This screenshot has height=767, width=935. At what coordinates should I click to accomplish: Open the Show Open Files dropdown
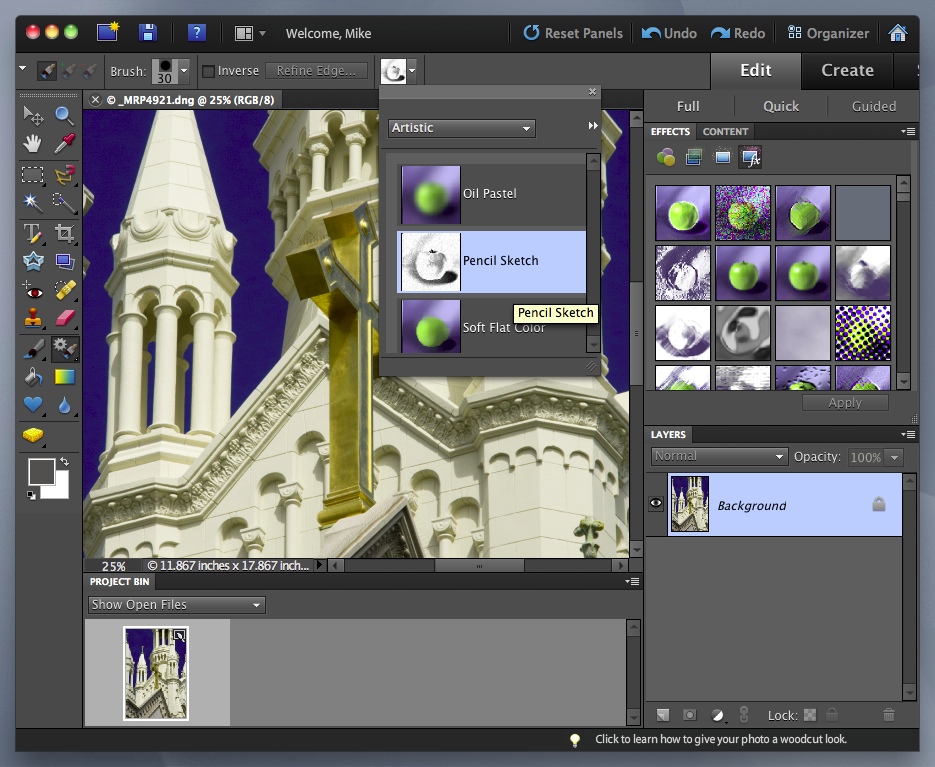pos(175,605)
